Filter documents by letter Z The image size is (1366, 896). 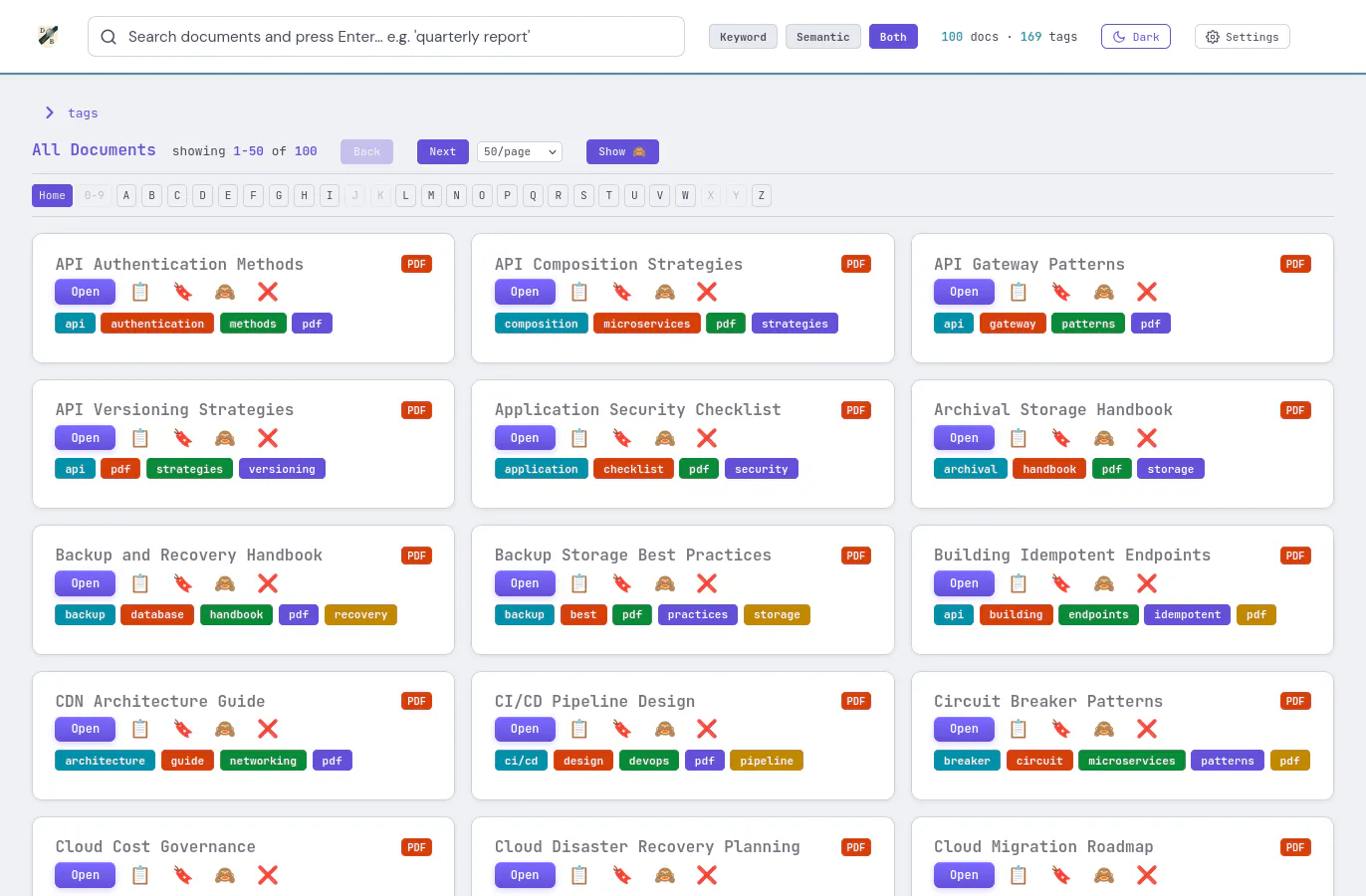(x=762, y=195)
